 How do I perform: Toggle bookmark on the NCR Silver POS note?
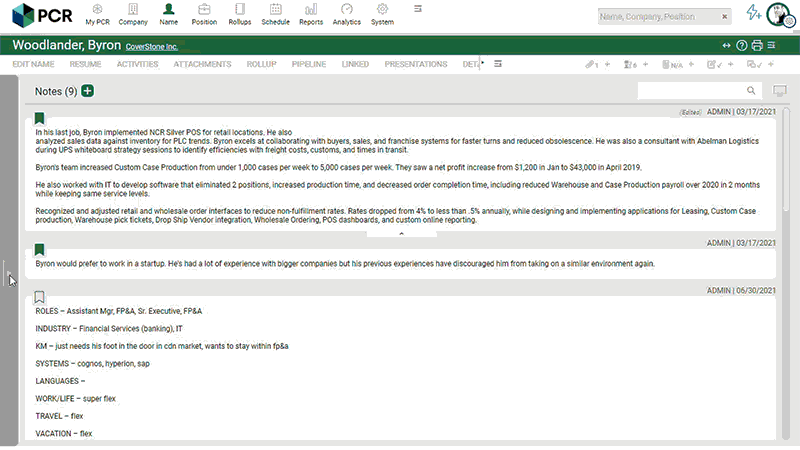pos(39,118)
